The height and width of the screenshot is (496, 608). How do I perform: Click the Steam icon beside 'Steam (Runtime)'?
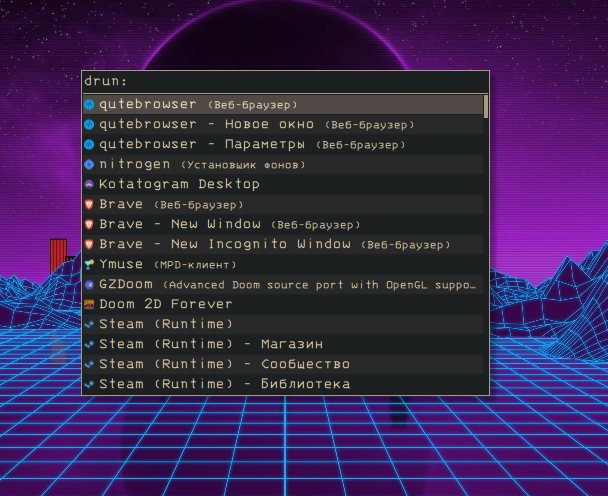(89, 324)
